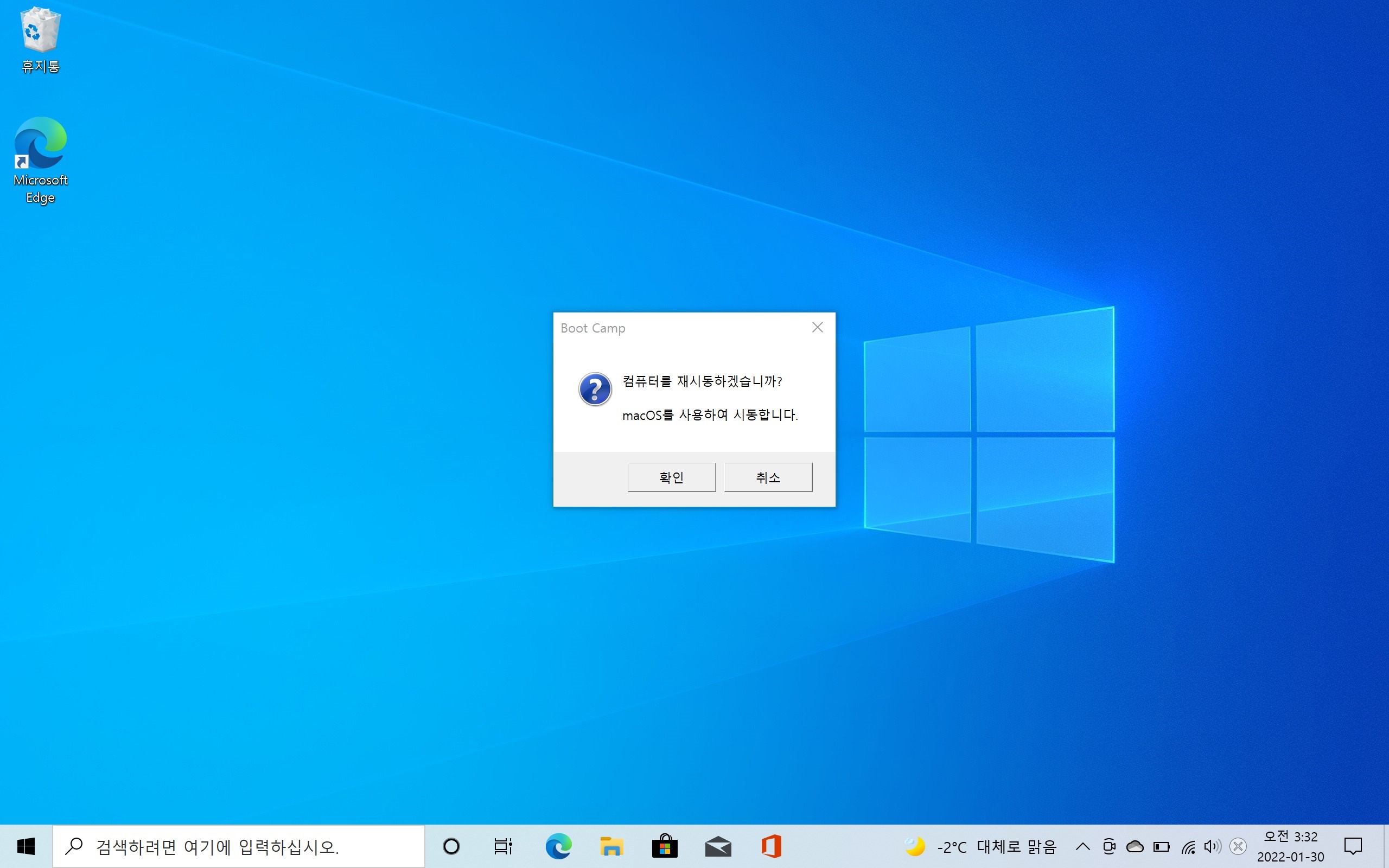Viewport: 1389px width, 868px height.
Task: Close the Boot Camp dialog
Action: coord(817,327)
